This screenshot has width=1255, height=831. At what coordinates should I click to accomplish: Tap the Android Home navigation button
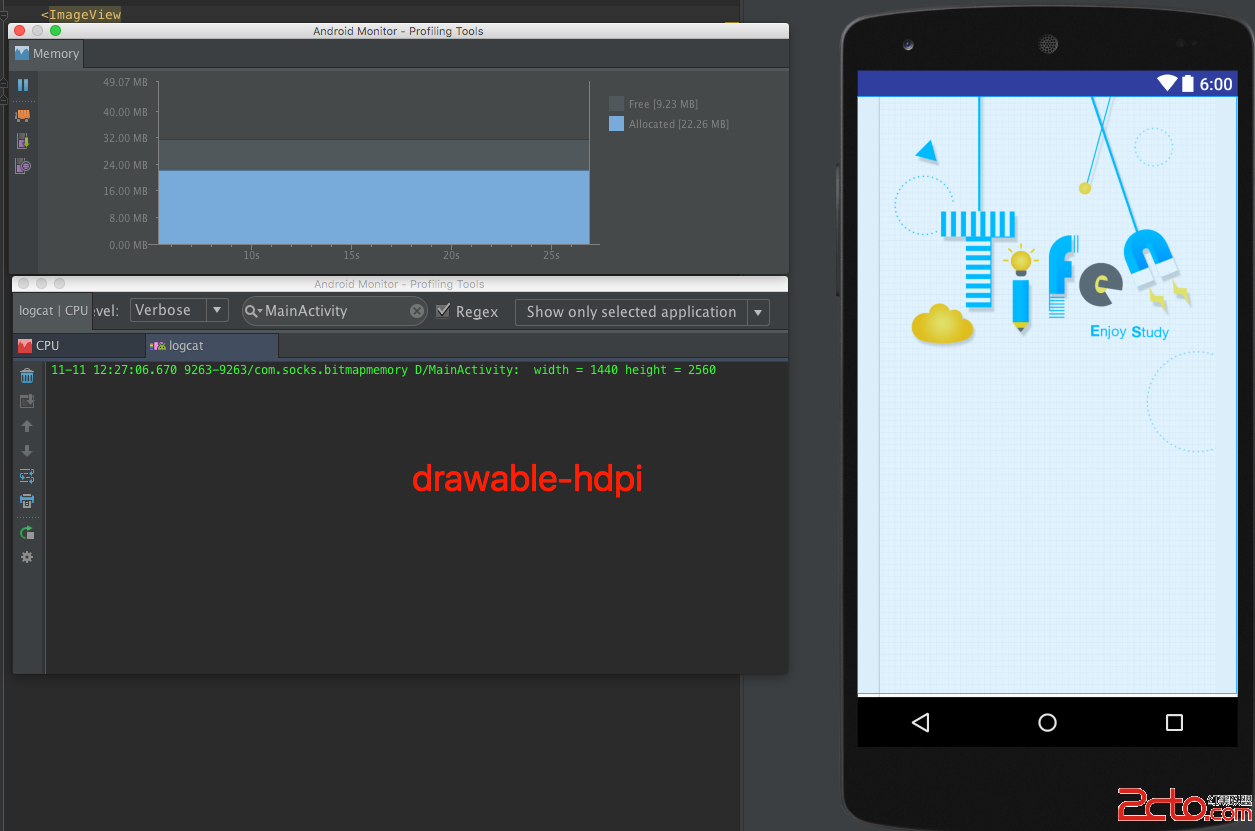pos(1047,722)
